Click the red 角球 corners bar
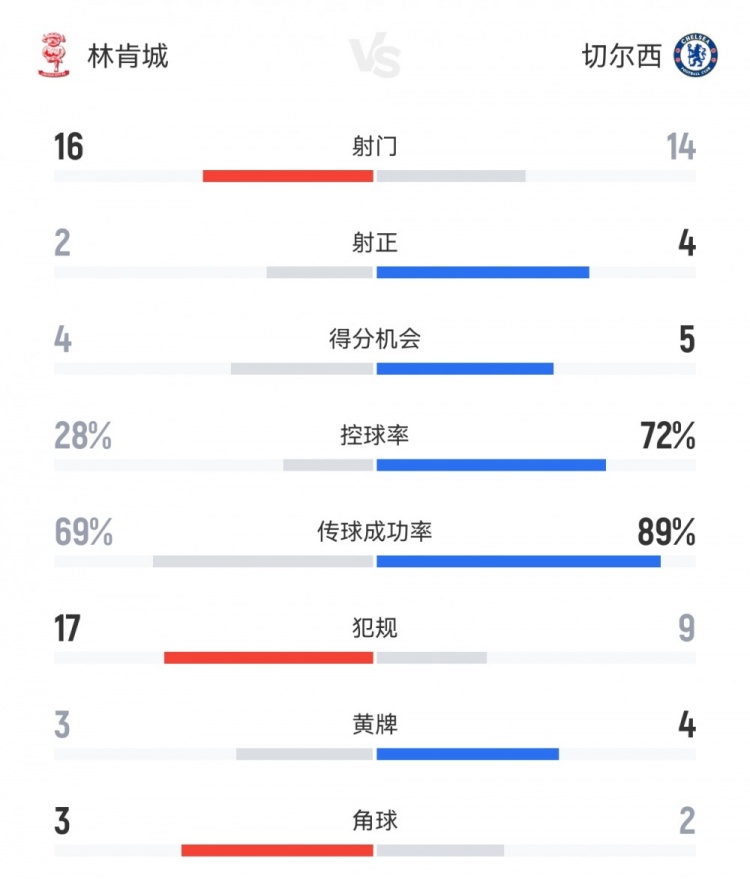The image size is (750, 879). coord(277,850)
